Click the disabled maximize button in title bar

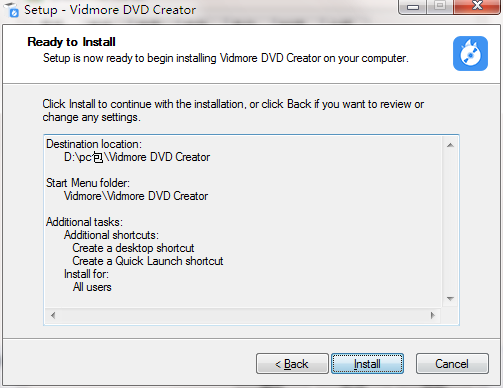[440, 6]
